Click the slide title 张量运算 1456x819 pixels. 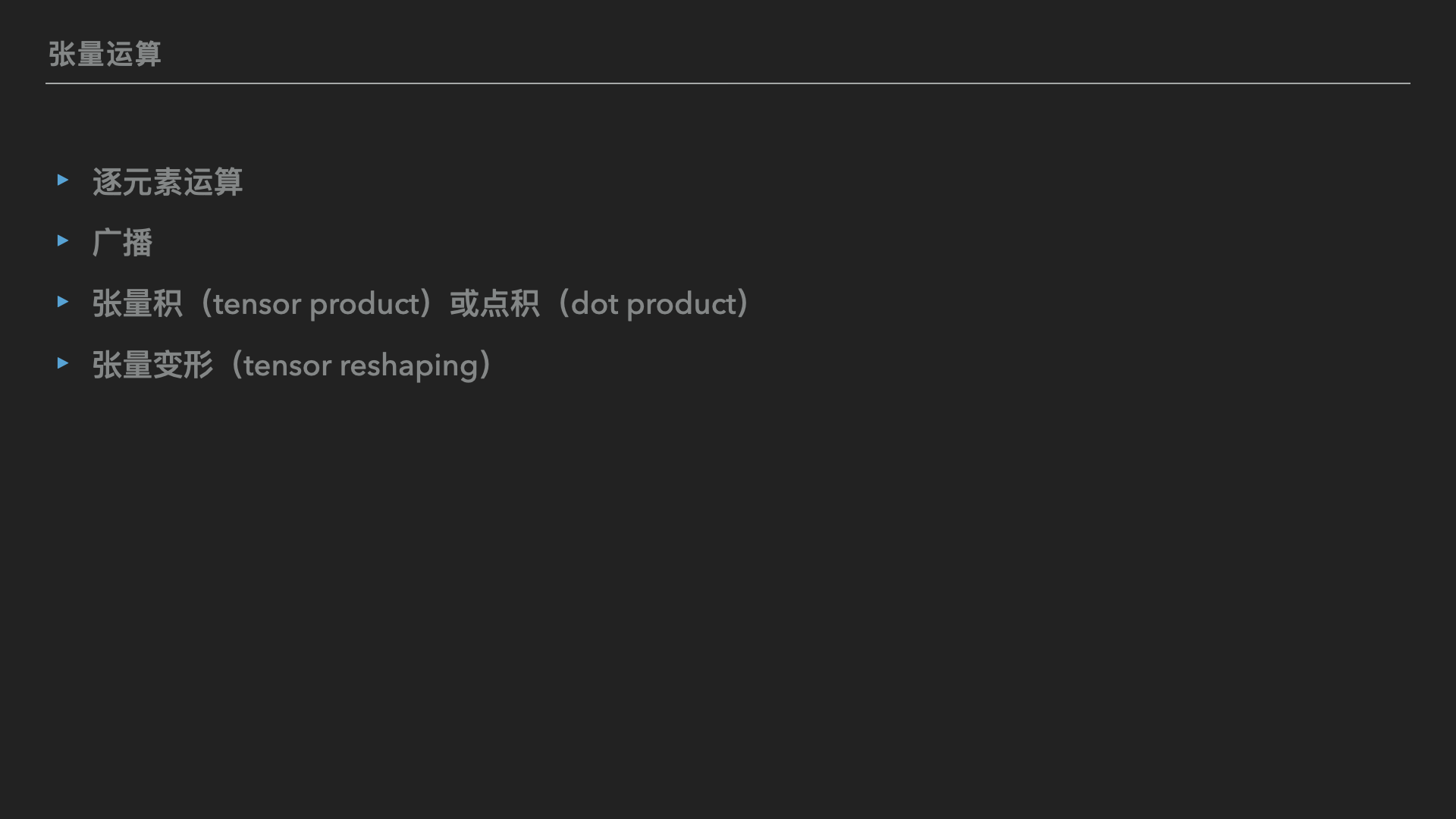pos(105,54)
